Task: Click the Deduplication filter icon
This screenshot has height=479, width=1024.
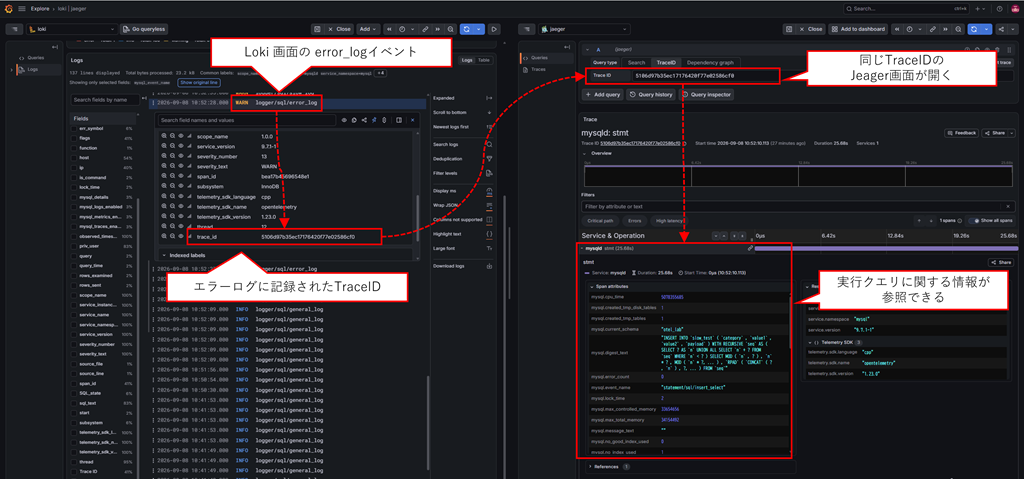Action: click(489, 159)
